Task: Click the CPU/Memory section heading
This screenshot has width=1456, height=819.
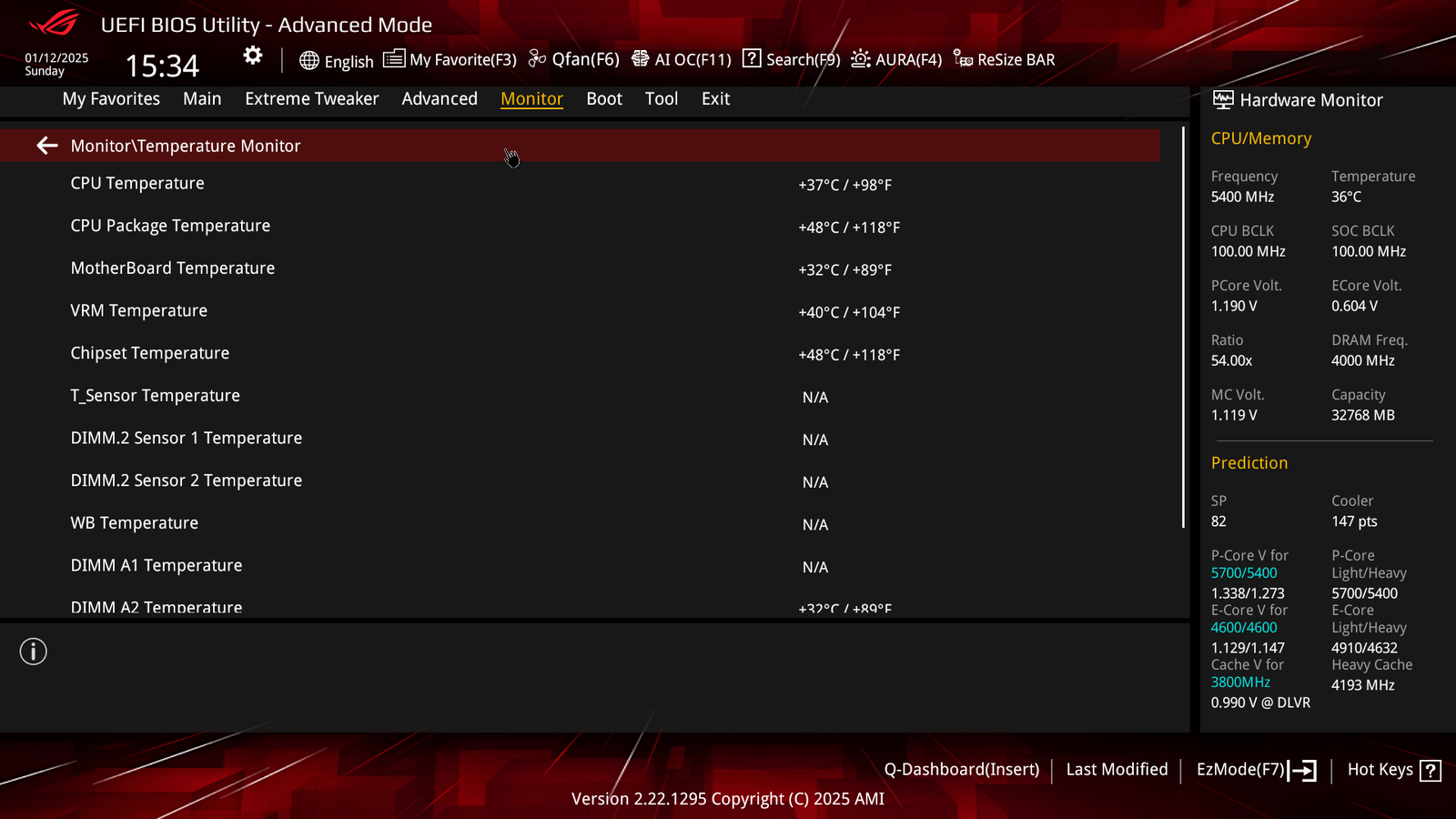Action: click(x=1261, y=138)
